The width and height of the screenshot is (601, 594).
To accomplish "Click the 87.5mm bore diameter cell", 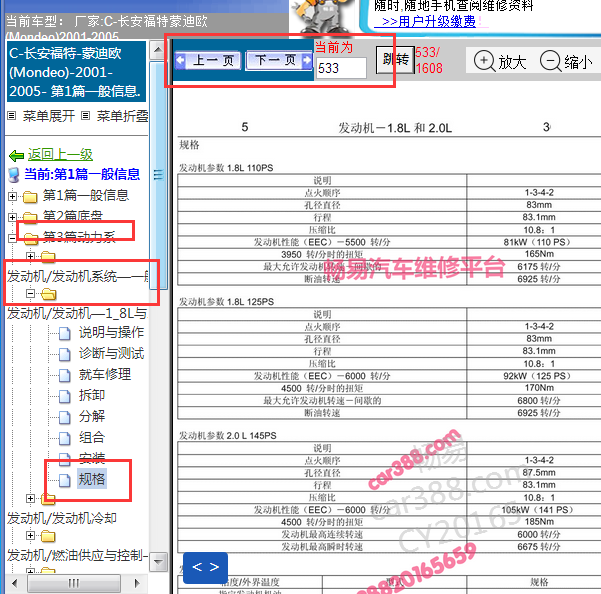I will click(x=539, y=473).
